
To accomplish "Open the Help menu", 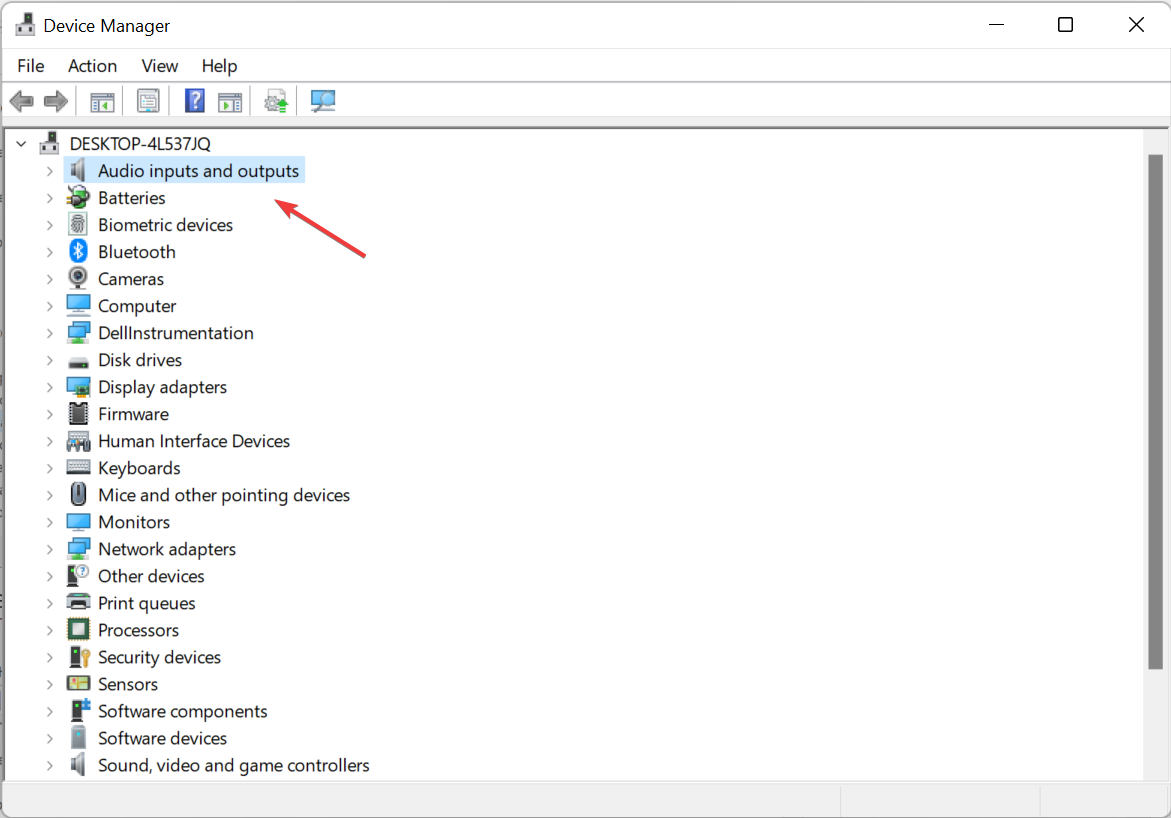I will pyautogui.click(x=220, y=66).
